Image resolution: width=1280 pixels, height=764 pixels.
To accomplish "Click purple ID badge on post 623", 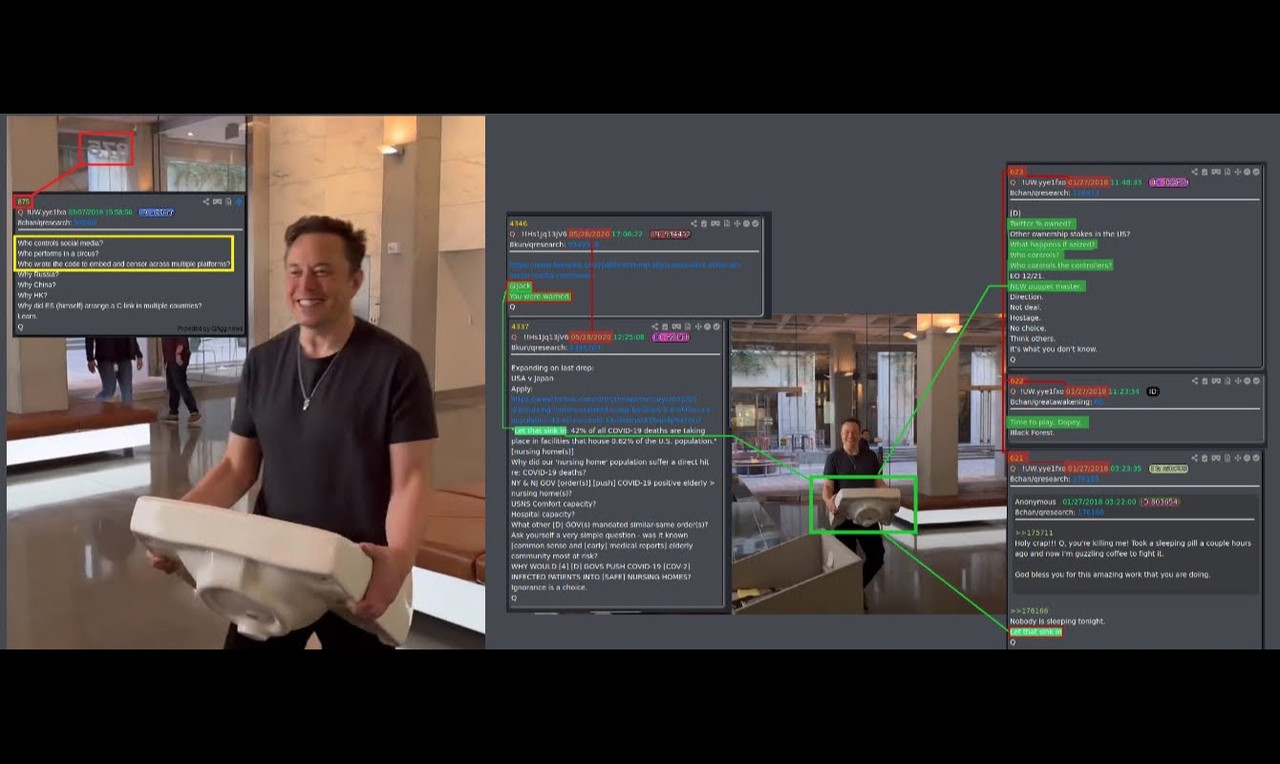I will tap(1168, 182).
